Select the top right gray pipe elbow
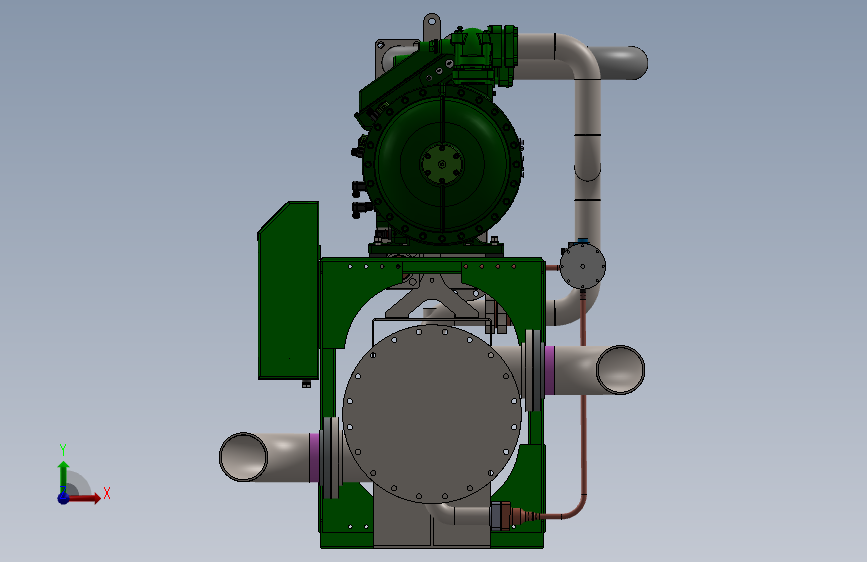 tap(581, 55)
